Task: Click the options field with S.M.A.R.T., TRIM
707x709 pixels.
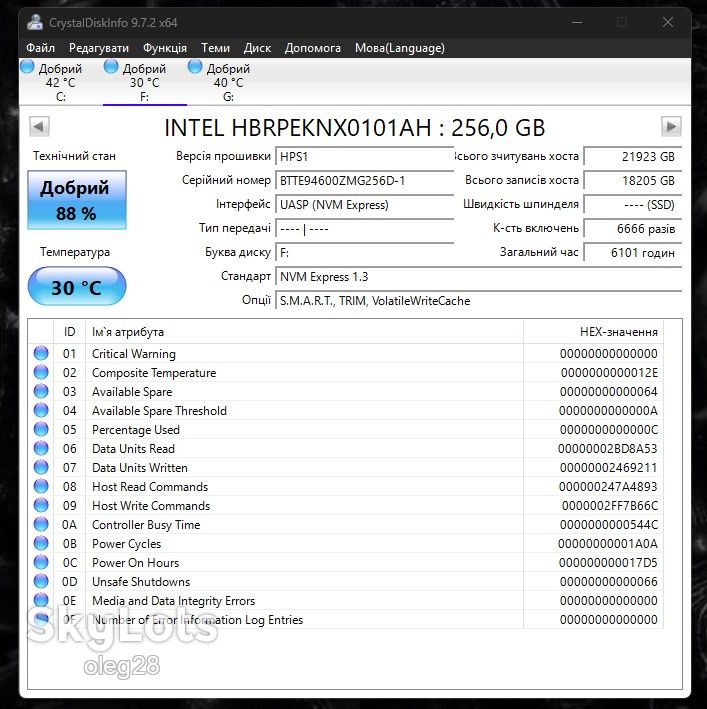Action: coord(478,300)
